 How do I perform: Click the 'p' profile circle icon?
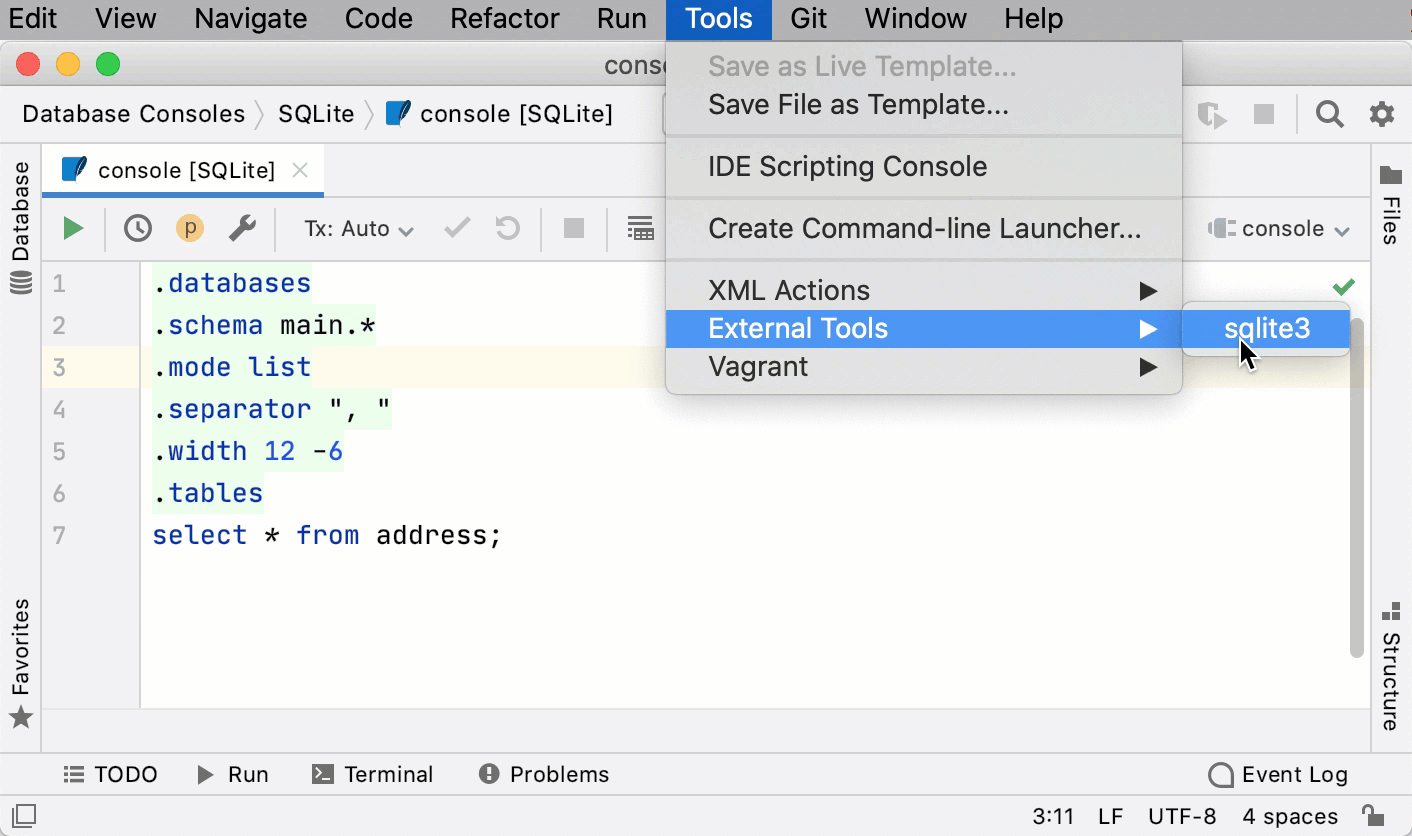(x=189, y=228)
